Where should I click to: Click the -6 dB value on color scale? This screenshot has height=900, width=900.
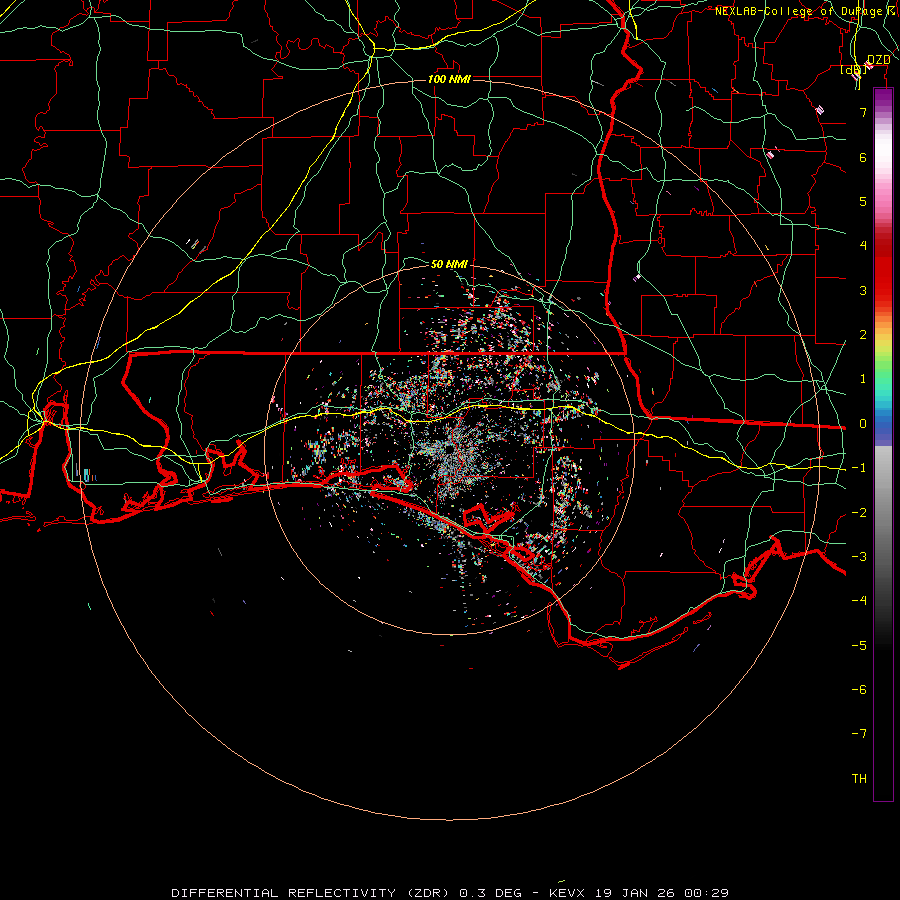[x=859, y=690]
